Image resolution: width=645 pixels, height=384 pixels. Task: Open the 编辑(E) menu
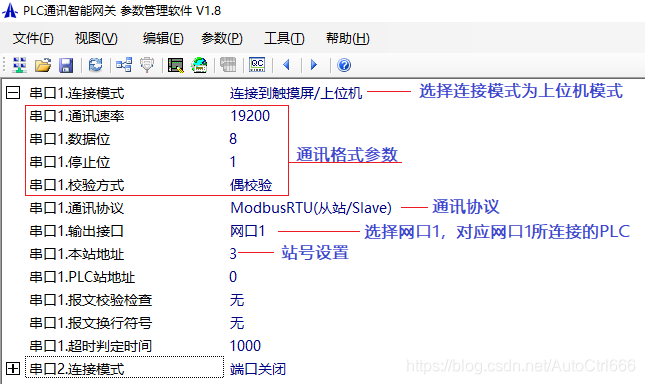[x=163, y=38]
